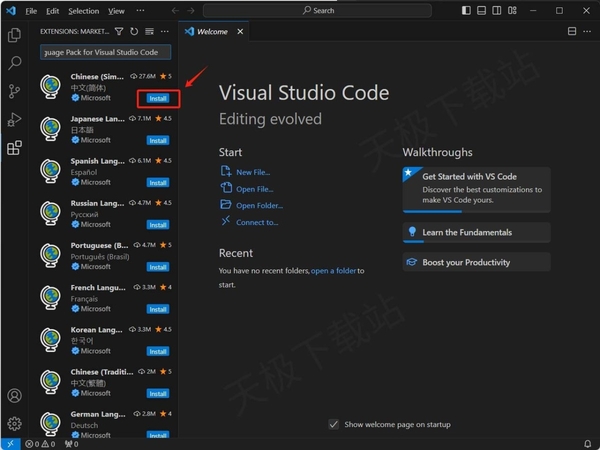Open Source Control view in activity bar

coord(14,91)
